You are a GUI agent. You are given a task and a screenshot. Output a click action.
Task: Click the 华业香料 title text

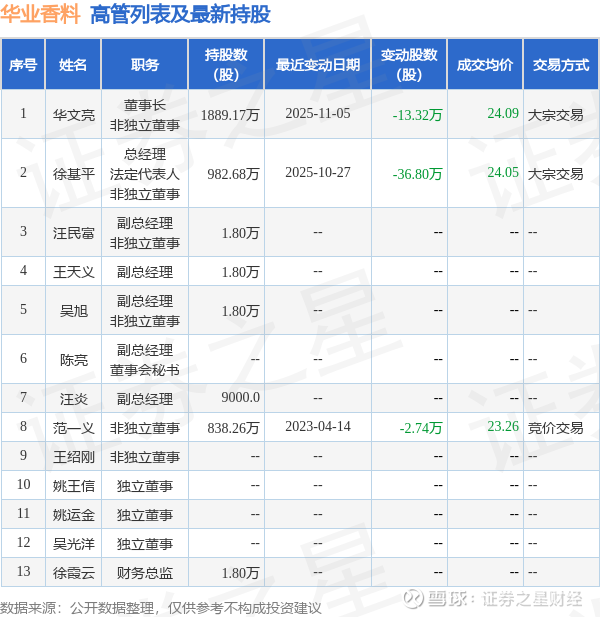(40, 14)
